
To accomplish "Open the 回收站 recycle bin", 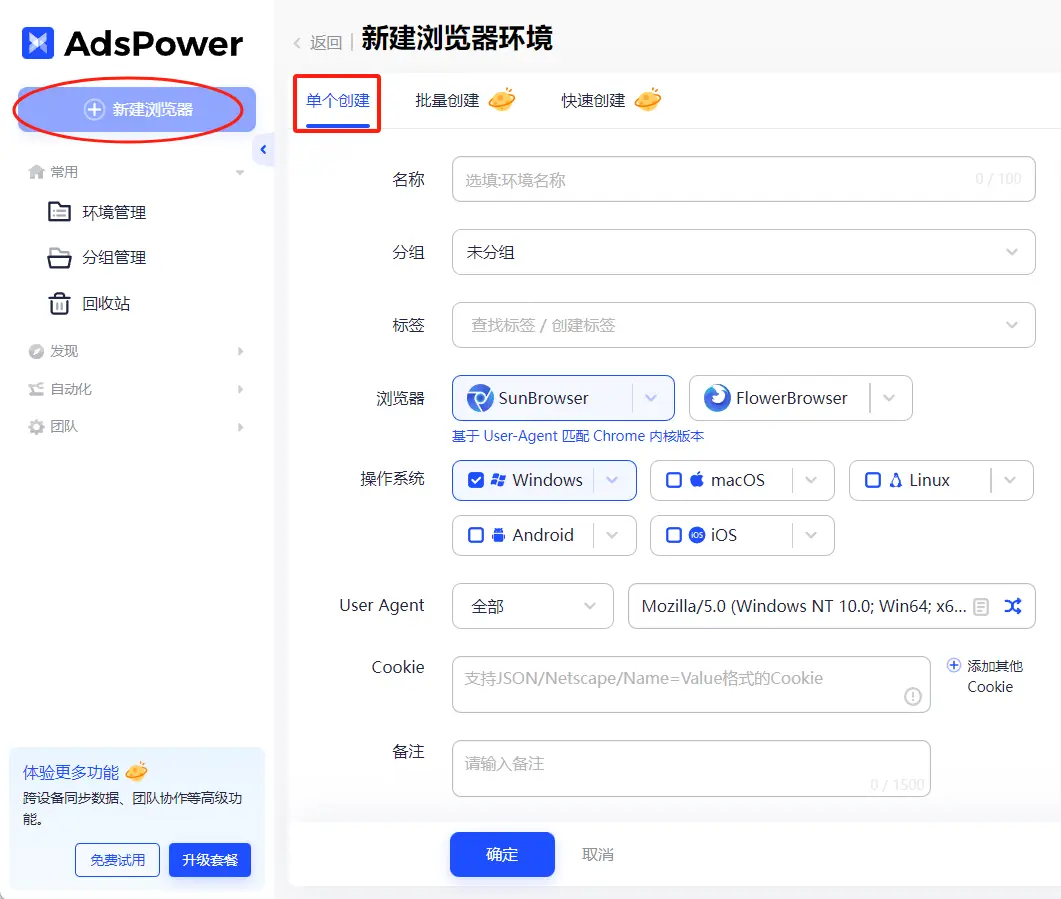I will (104, 303).
